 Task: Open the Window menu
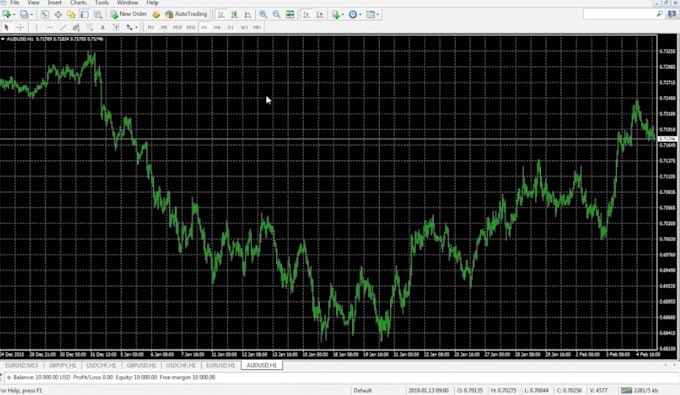(127, 3)
